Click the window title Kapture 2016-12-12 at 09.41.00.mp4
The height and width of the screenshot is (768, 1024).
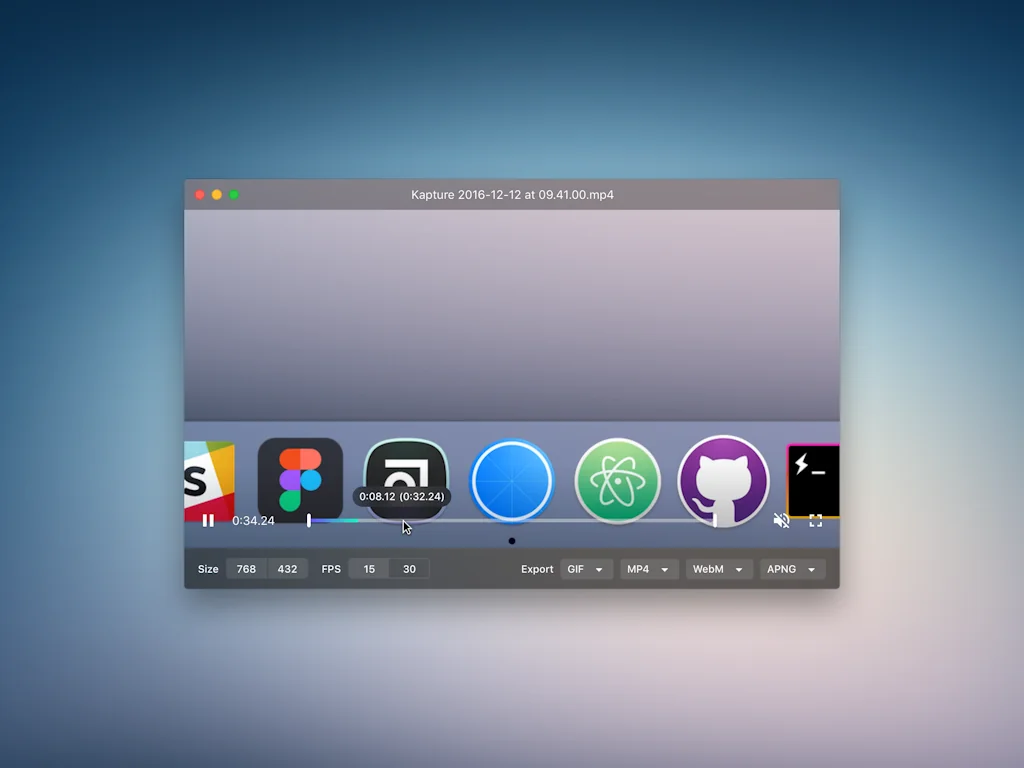[x=512, y=195]
